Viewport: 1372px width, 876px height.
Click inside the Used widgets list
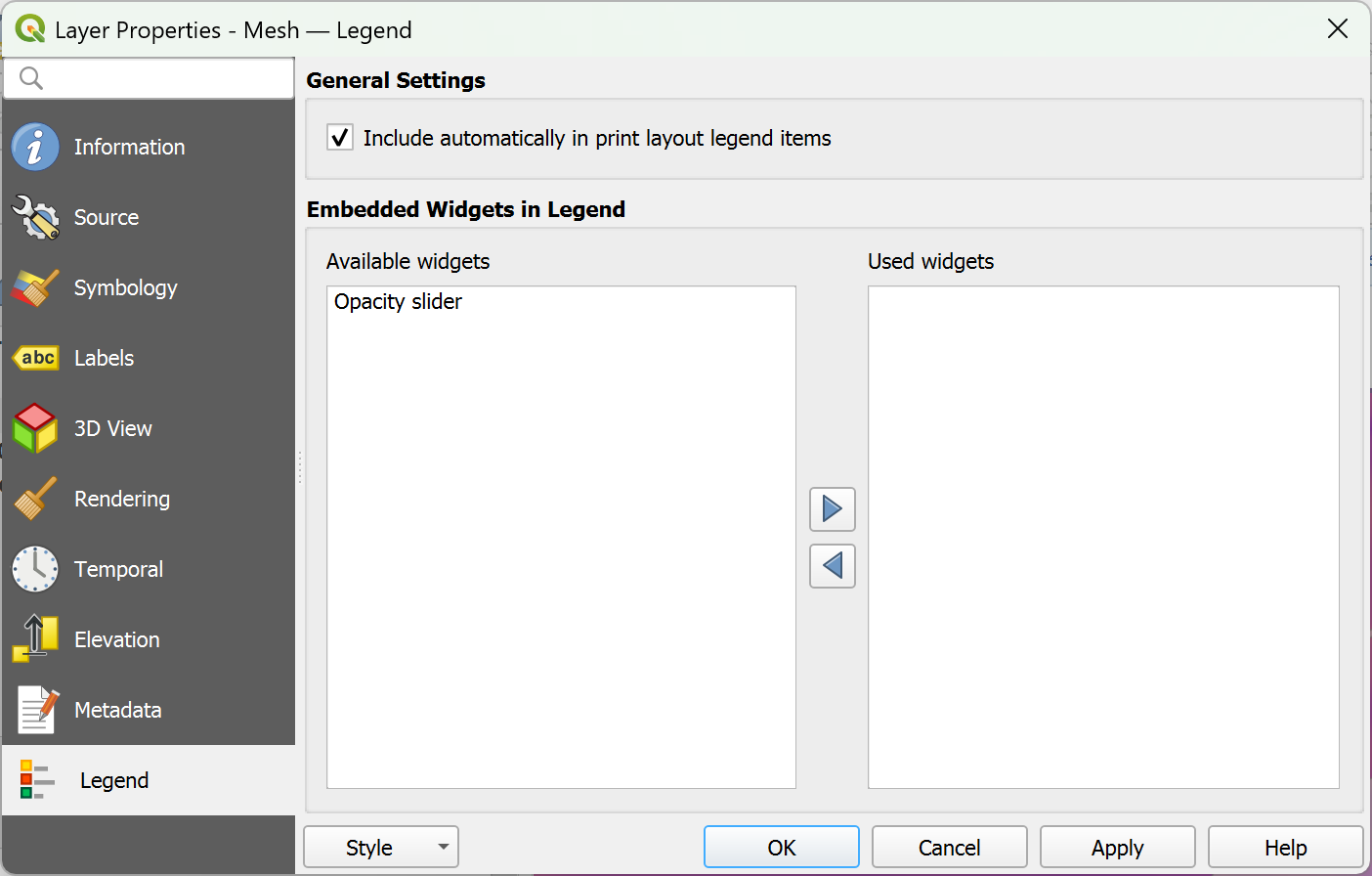tap(1102, 537)
